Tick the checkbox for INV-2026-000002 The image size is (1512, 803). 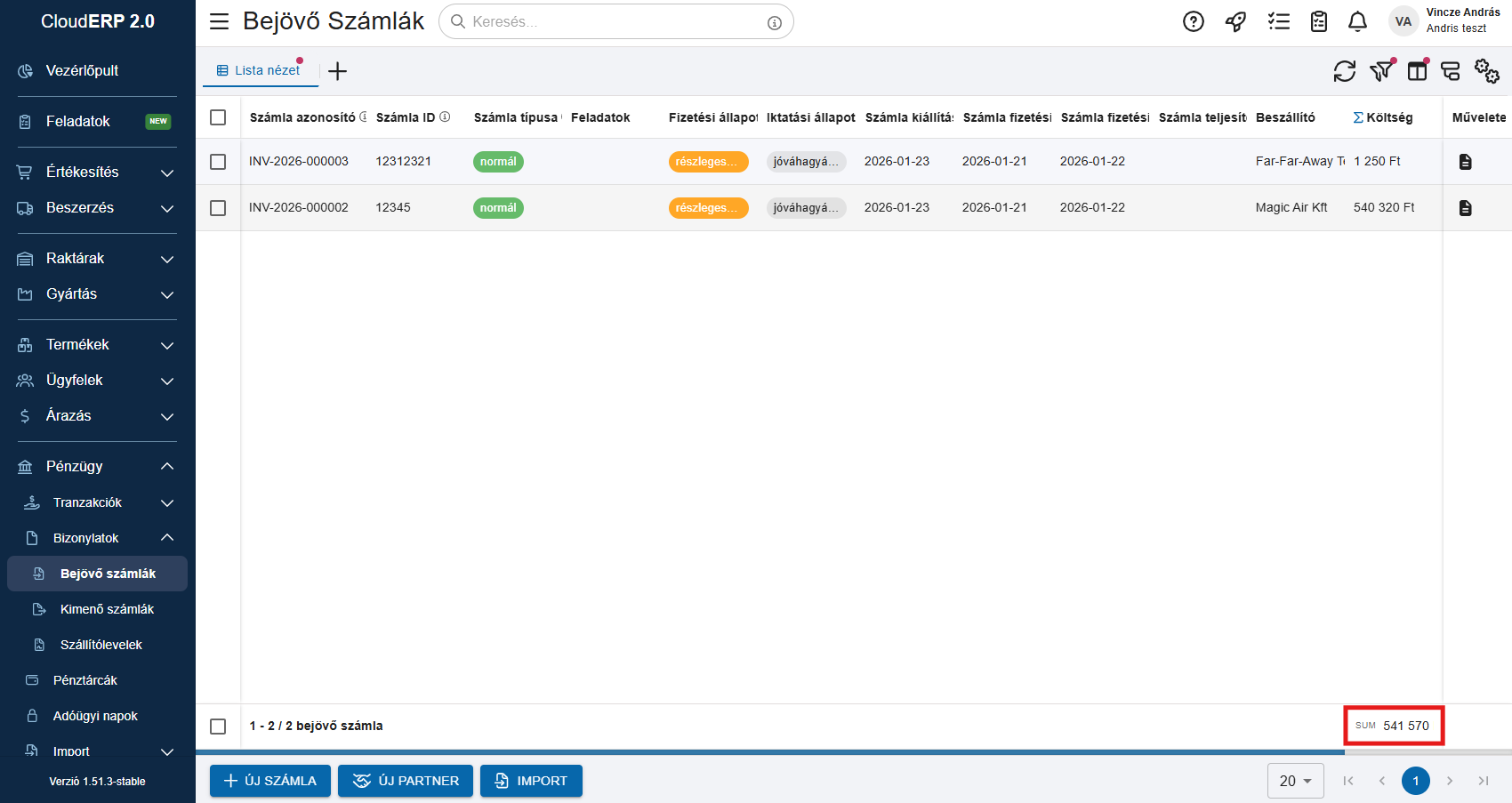coord(218,208)
